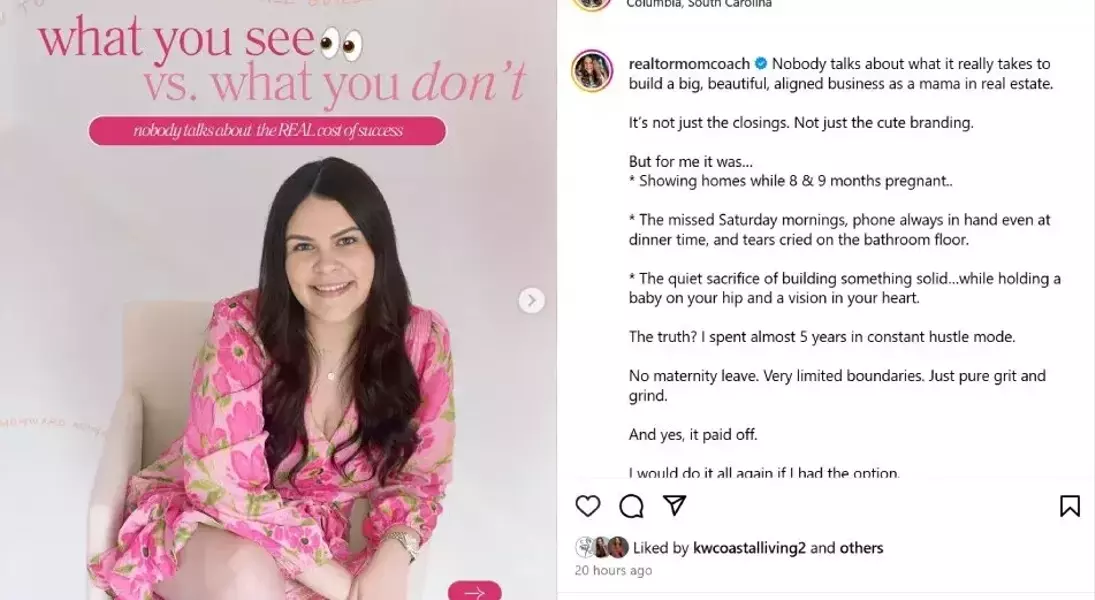This screenshot has width=1095, height=600.
Task: Open kwcoastalliving2's profile from likes
Action: (749, 548)
